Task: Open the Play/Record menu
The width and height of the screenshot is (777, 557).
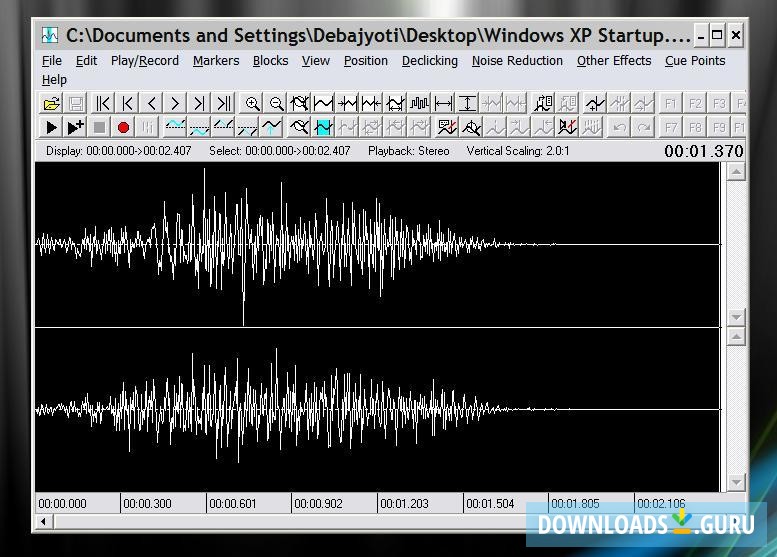Action: tap(145, 60)
